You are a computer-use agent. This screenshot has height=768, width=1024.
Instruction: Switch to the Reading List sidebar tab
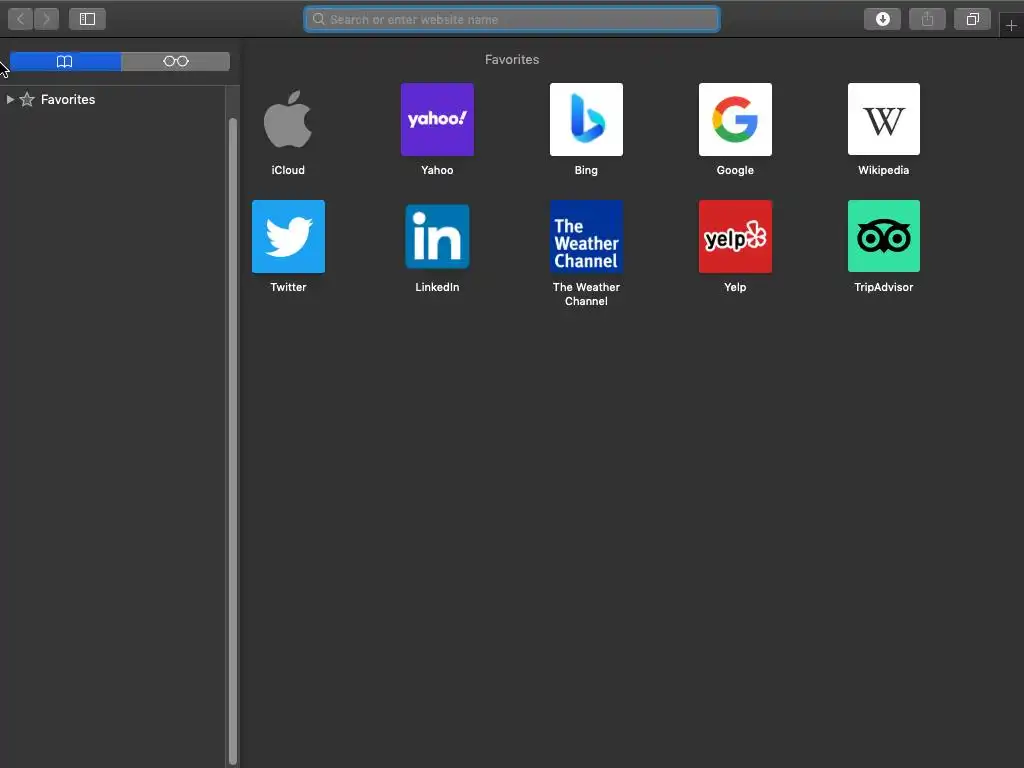coord(176,61)
